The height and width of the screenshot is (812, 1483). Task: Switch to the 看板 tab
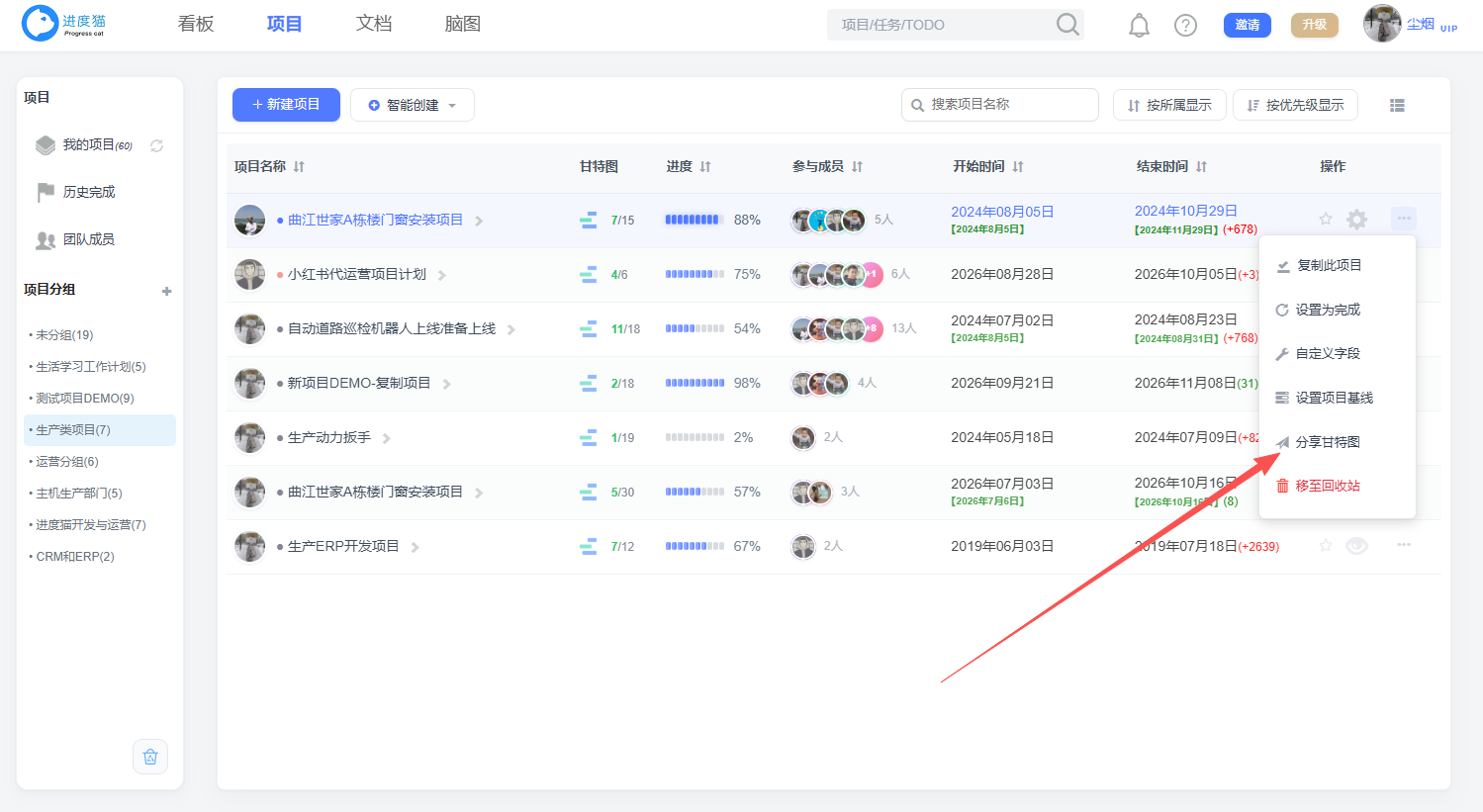pos(196,24)
